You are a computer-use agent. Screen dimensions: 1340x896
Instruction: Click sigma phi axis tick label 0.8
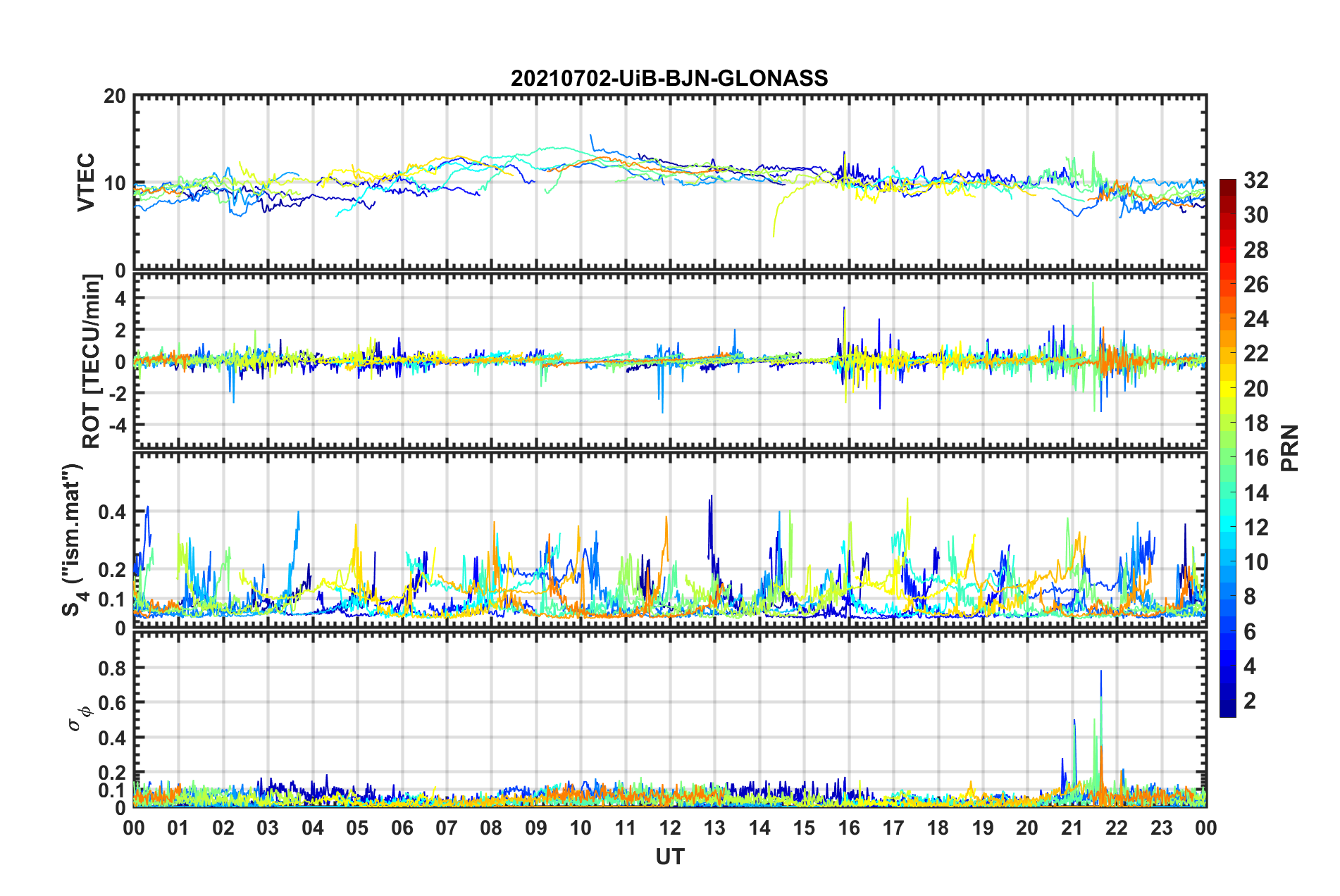point(112,668)
